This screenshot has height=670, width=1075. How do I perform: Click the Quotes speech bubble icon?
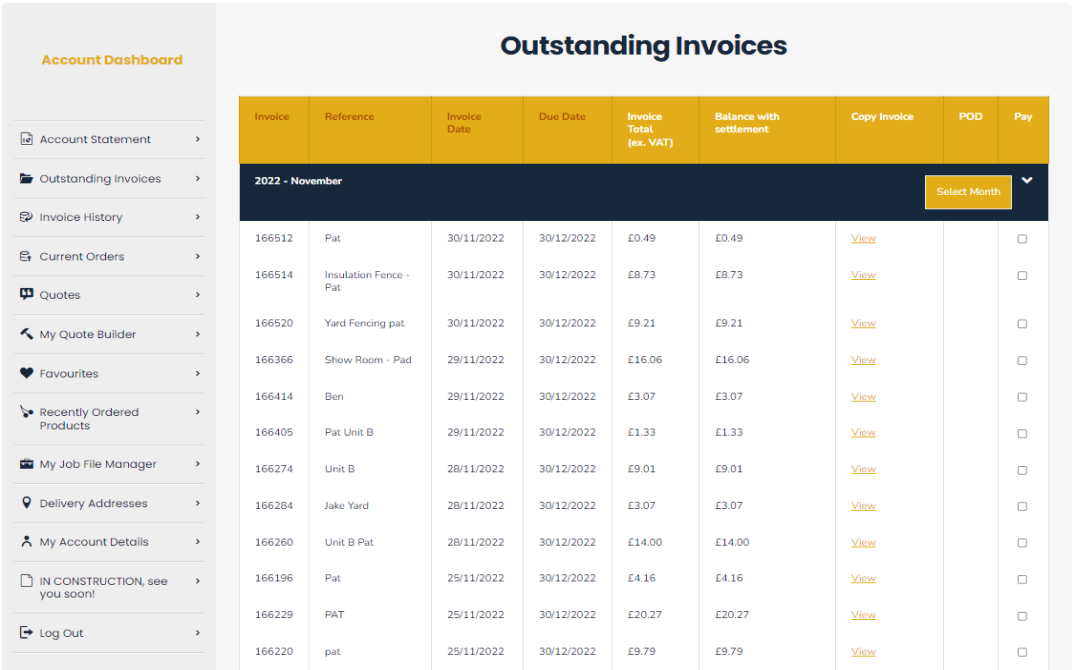[x=26, y=295]
